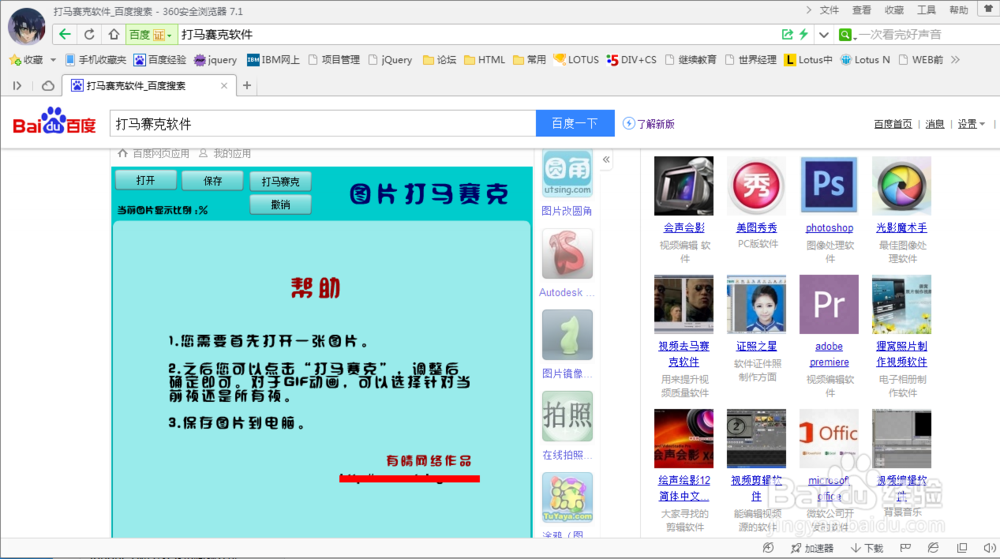Click the 打马赛克 button
The height and width of the screenshot is (559, 1000).
(281, 182)
